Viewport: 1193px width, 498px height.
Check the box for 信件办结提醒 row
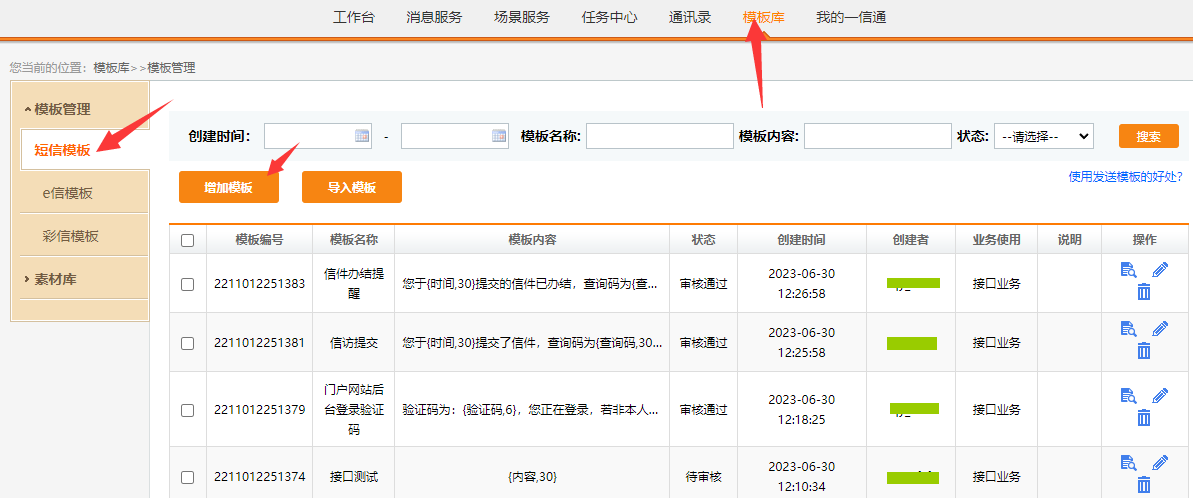point(187,284)
